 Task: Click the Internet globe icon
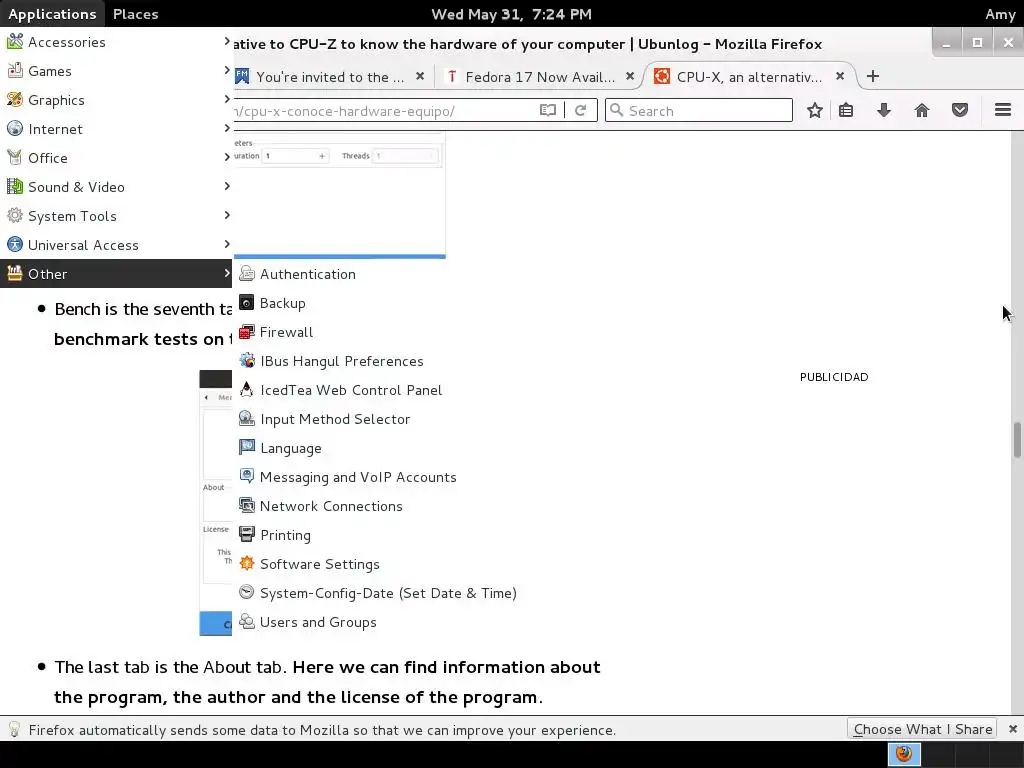(x=15, y=129)
